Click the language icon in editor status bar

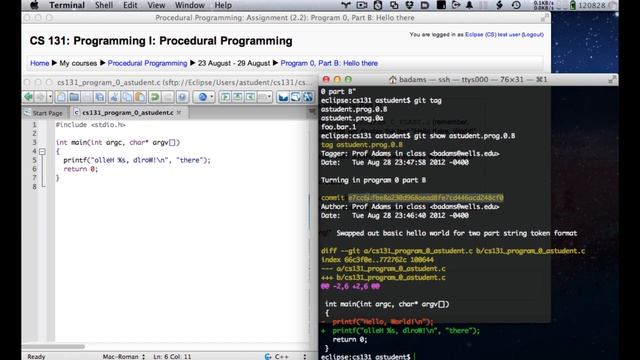coord(268,356)
